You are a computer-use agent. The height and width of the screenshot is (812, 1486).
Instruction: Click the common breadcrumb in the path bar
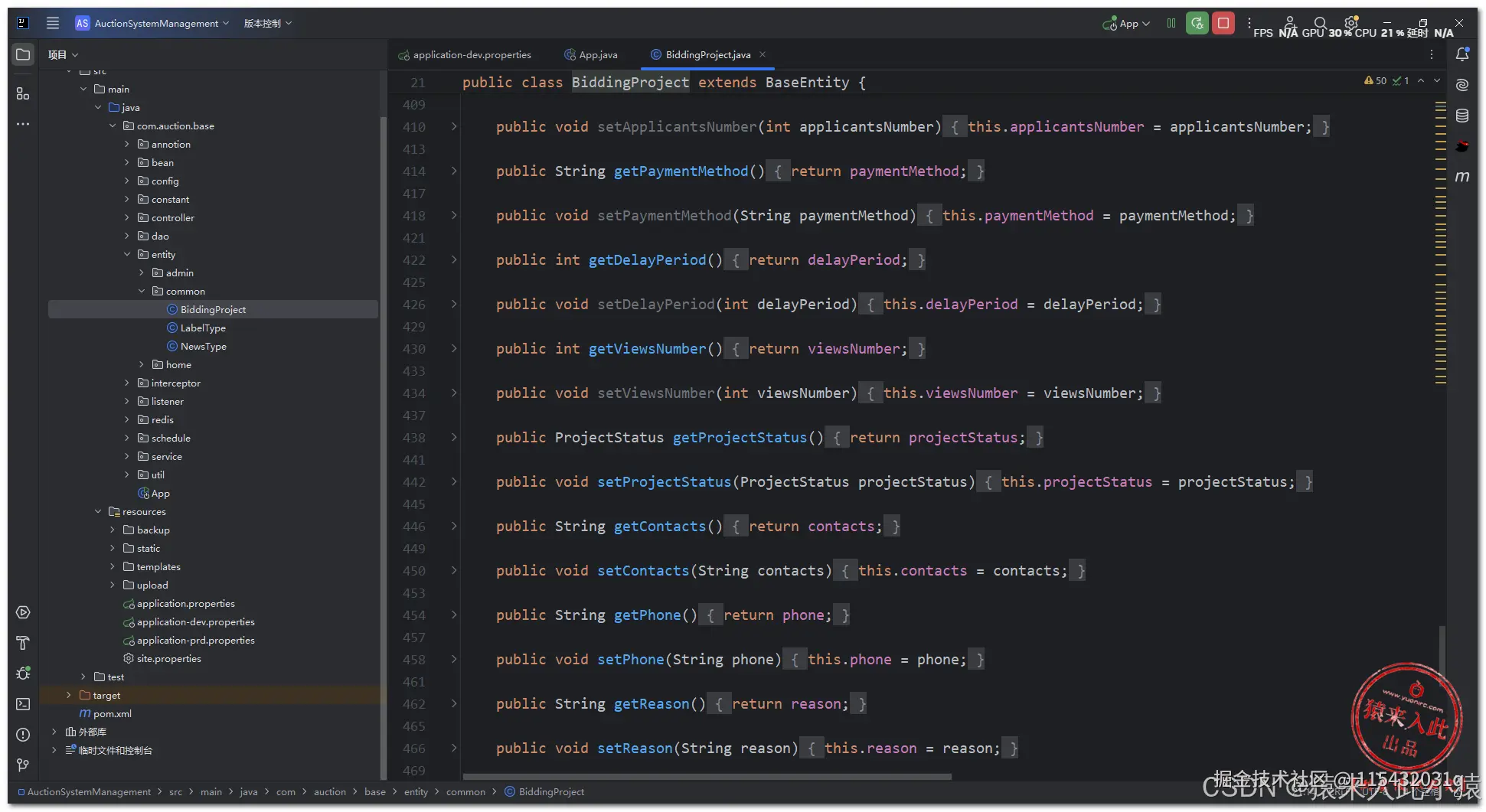pos(465,791)
